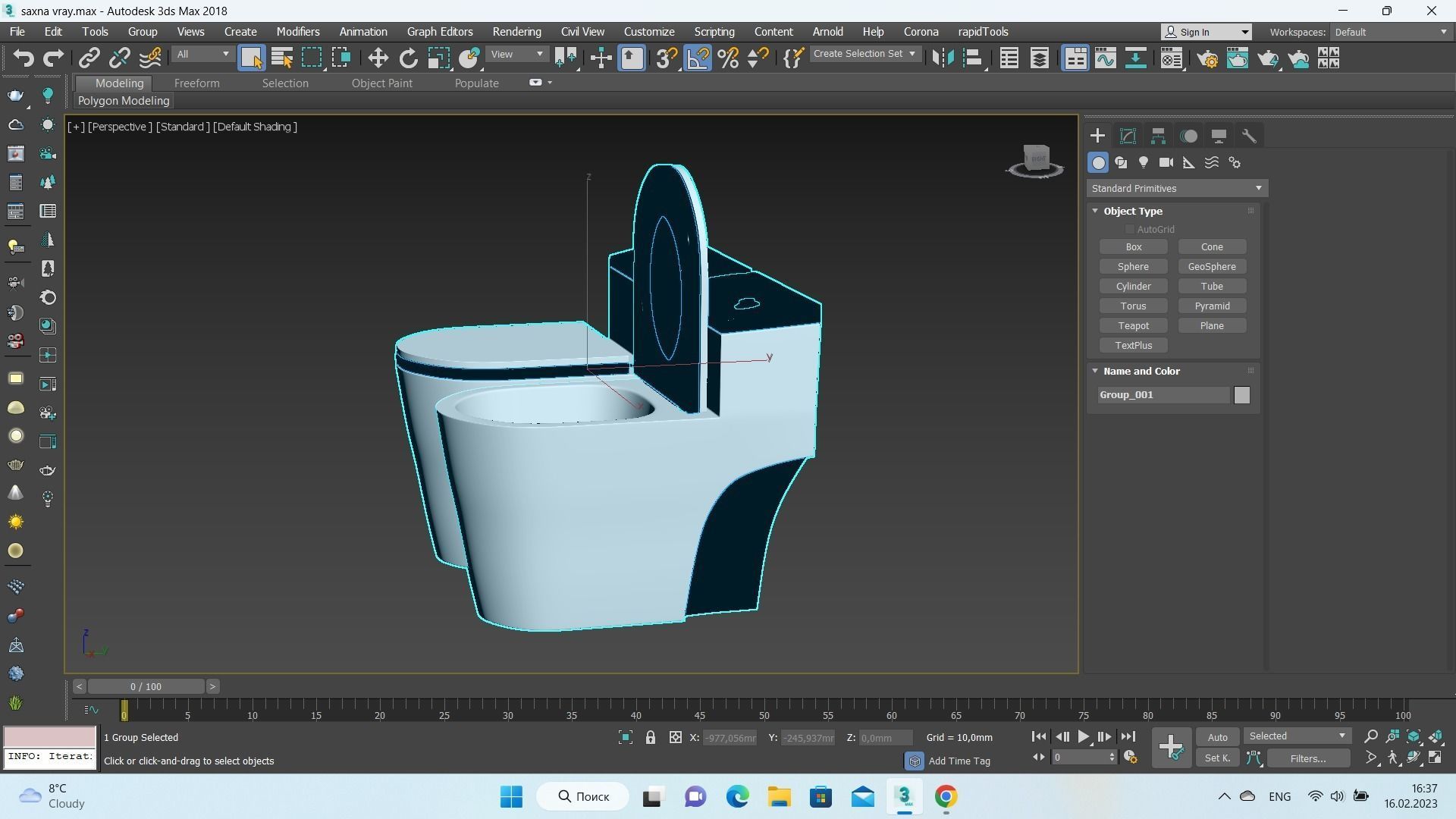Click the Redo arrow icon

pyautogui.click(x=53, y=58)
